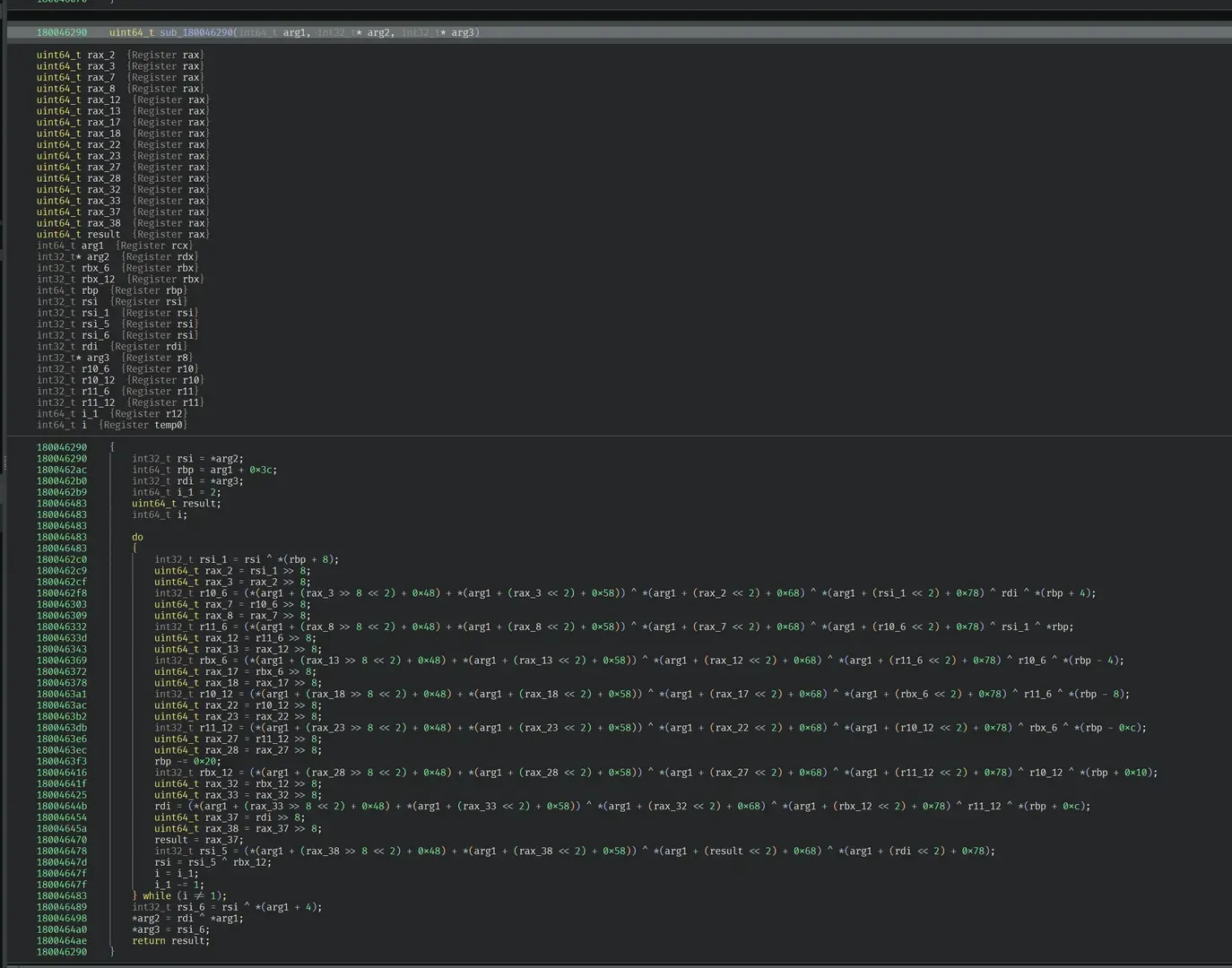Select the 'while (i ≠ 1);' loop condition
The width and height of the screenshot is (1232, 968).
click(x=185, y=895)
